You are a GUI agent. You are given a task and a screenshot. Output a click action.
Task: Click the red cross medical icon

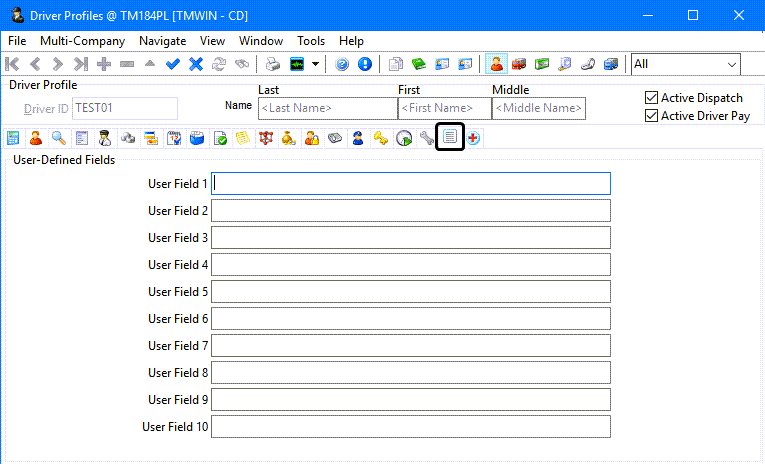pyautogui.click(x=473, y=138)
